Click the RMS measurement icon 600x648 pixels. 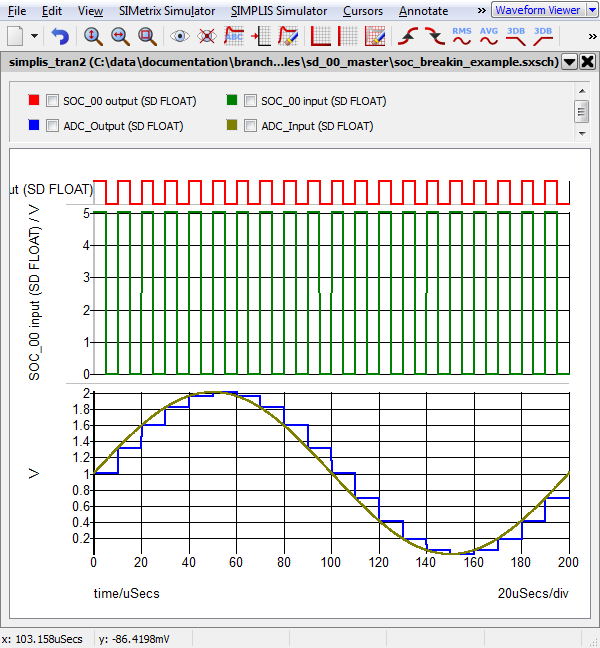click(x=462, y=36)
